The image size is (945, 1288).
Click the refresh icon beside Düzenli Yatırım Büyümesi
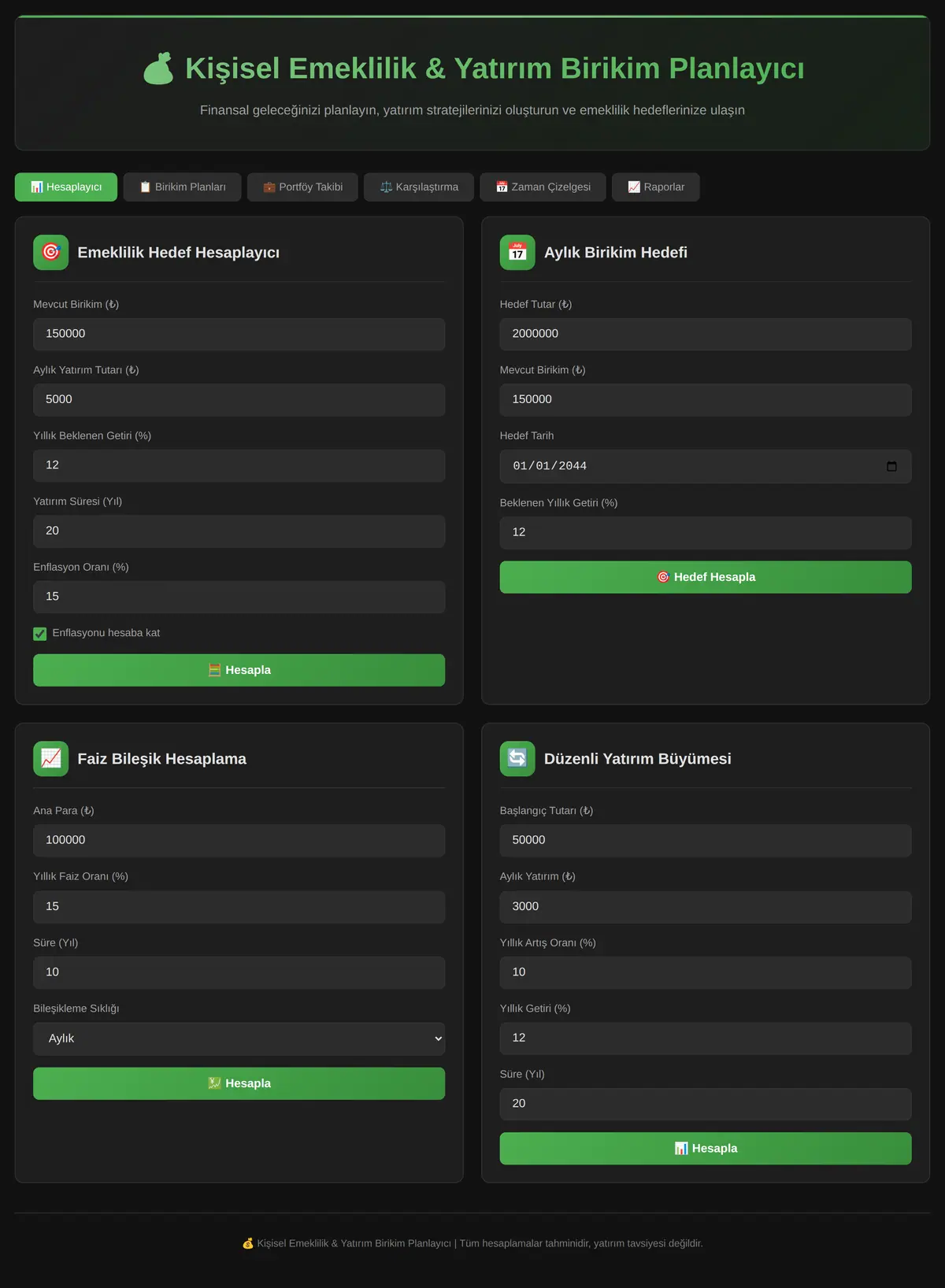pos(517,759)
